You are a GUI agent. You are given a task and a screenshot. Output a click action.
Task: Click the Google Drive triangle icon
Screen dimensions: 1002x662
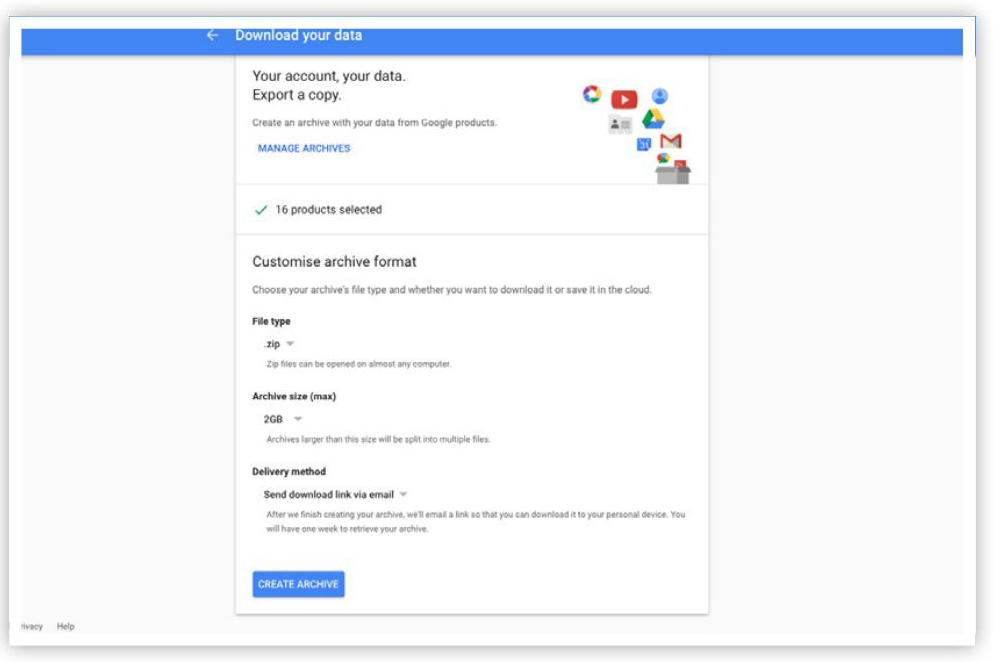pyautogui.click(x=653, y=119)
